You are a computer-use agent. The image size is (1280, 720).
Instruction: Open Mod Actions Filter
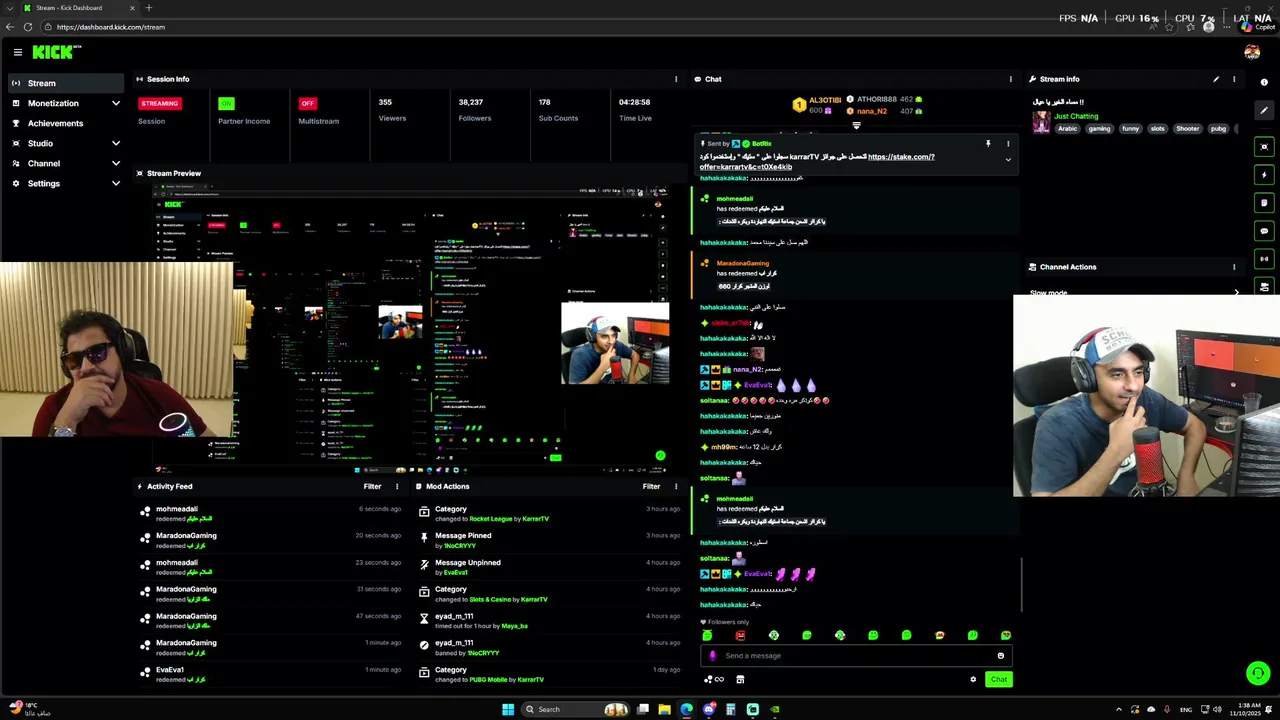click(651, 486)
